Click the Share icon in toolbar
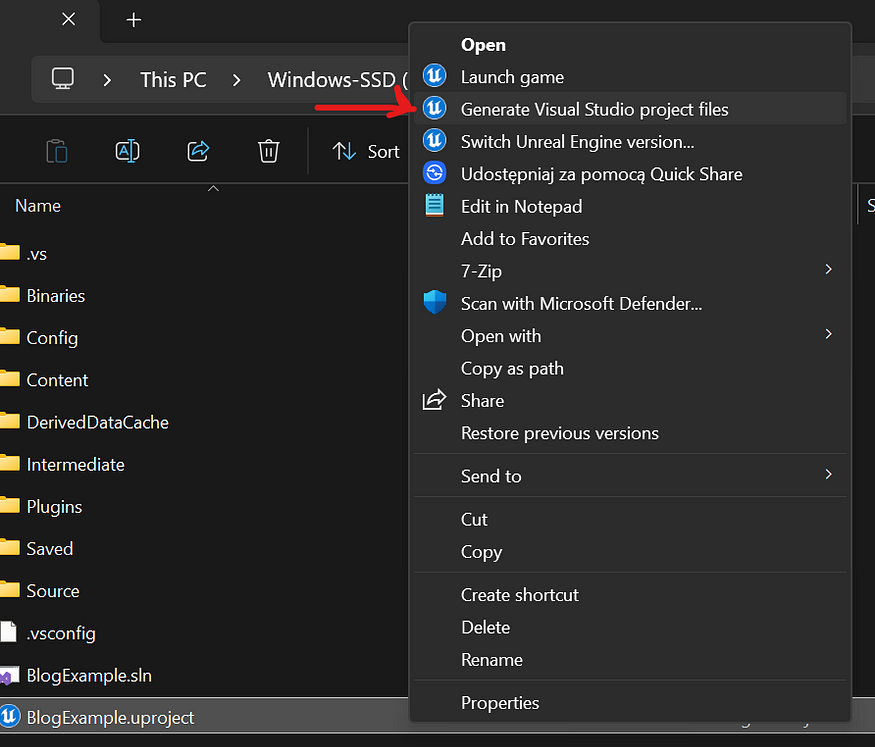Image resolution: width=875 pixels, height=747 pixels. tap(198, 151)
